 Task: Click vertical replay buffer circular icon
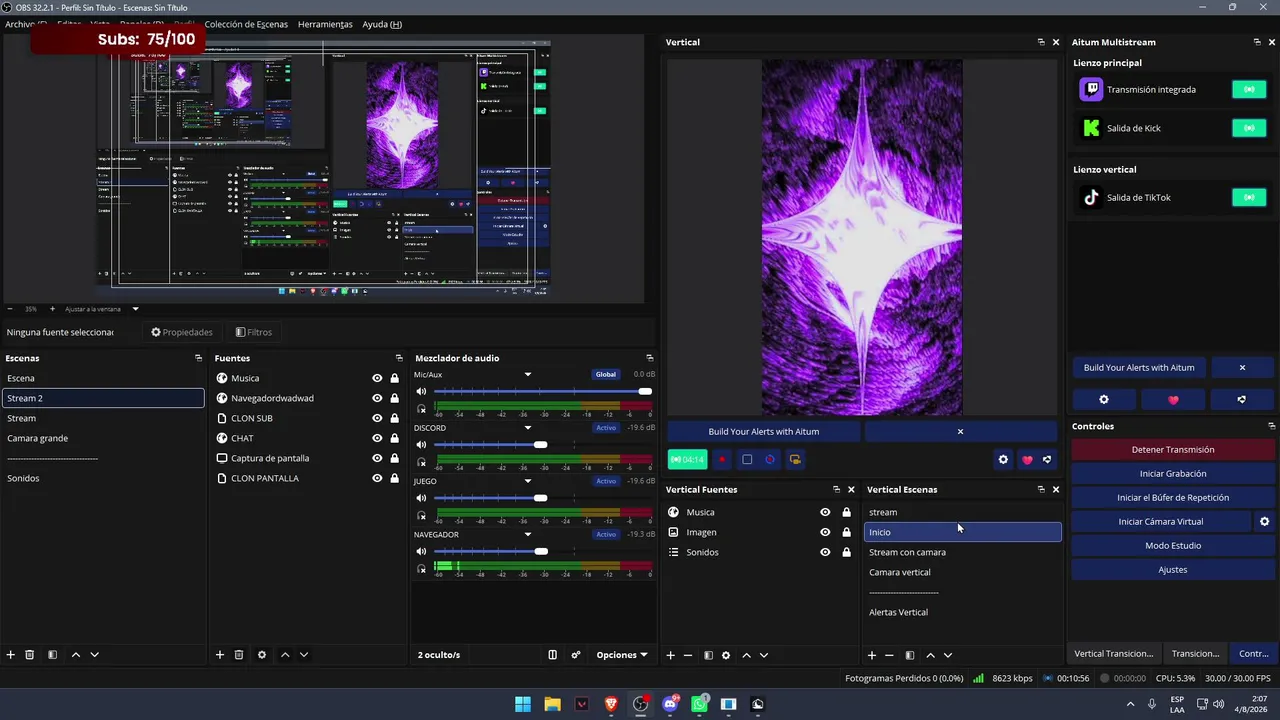pyautogui.click(x=770, y=460)
